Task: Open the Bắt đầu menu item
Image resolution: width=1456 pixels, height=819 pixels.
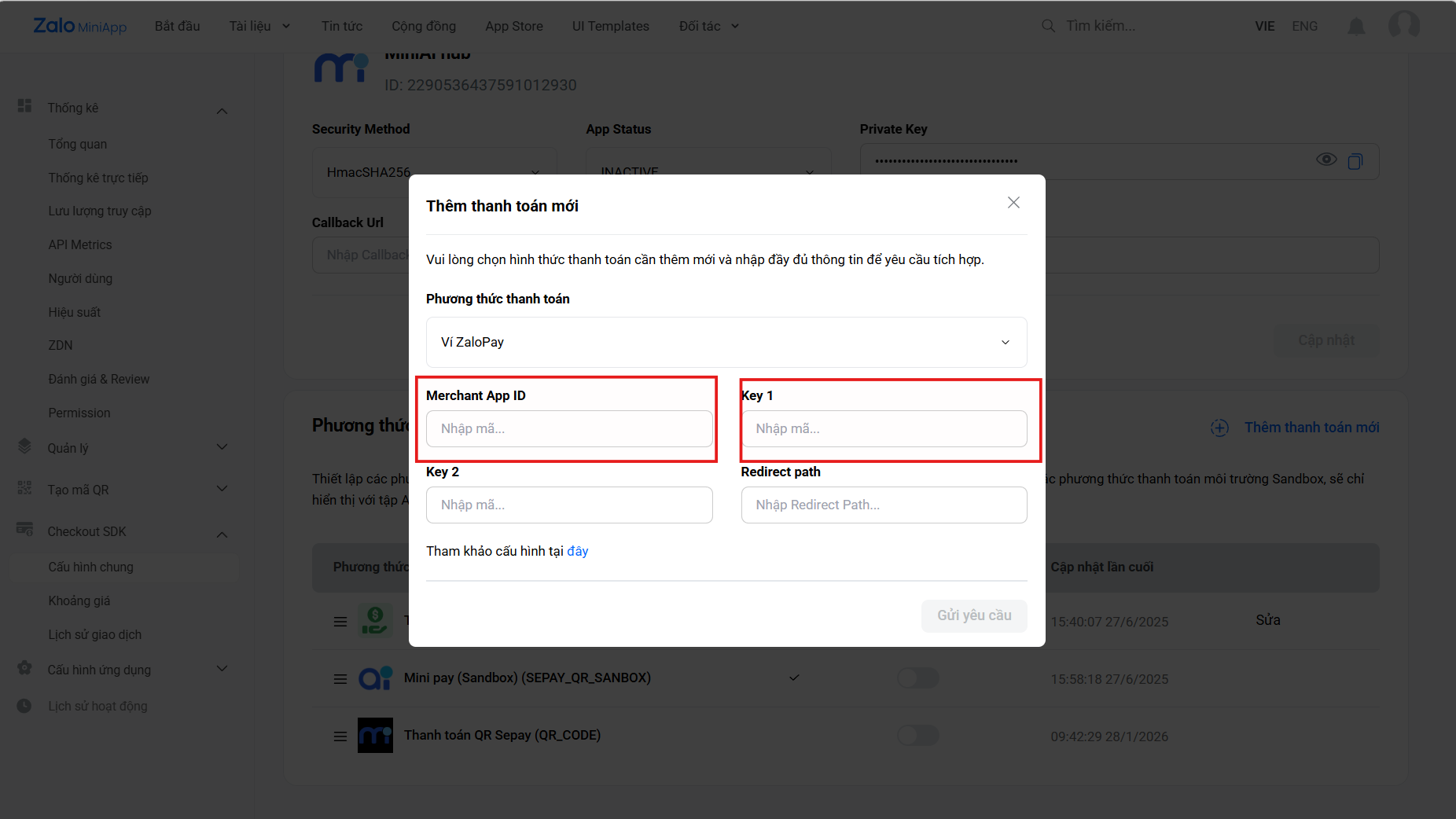Action: click(x=177, y=26)
